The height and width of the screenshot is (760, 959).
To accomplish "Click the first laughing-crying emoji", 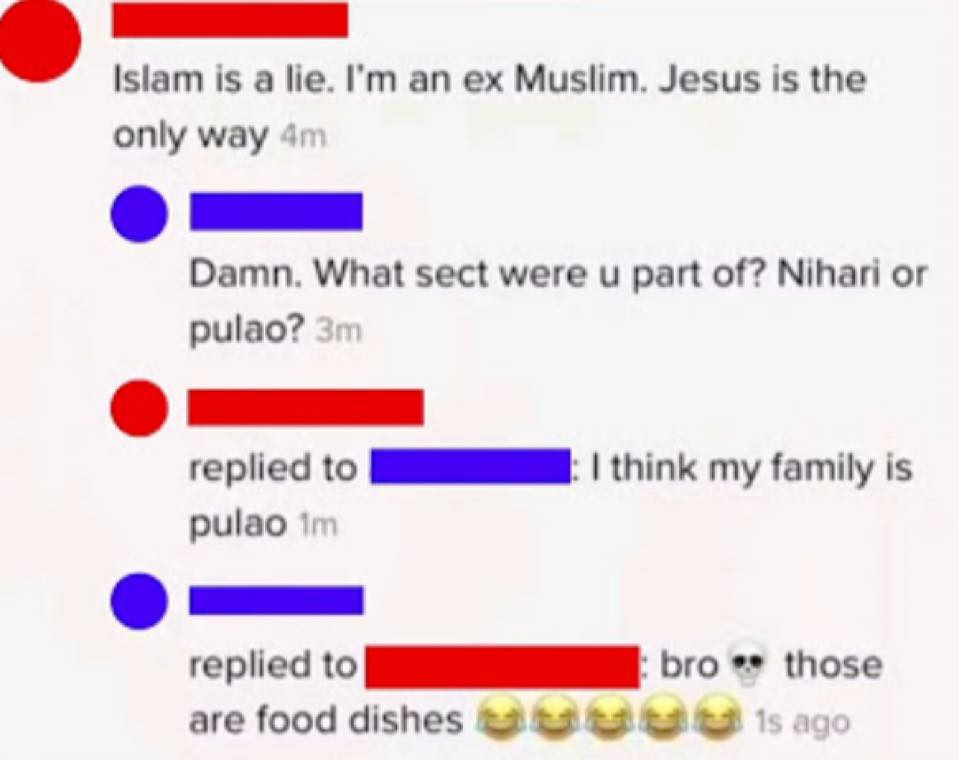I will point(495,717).
